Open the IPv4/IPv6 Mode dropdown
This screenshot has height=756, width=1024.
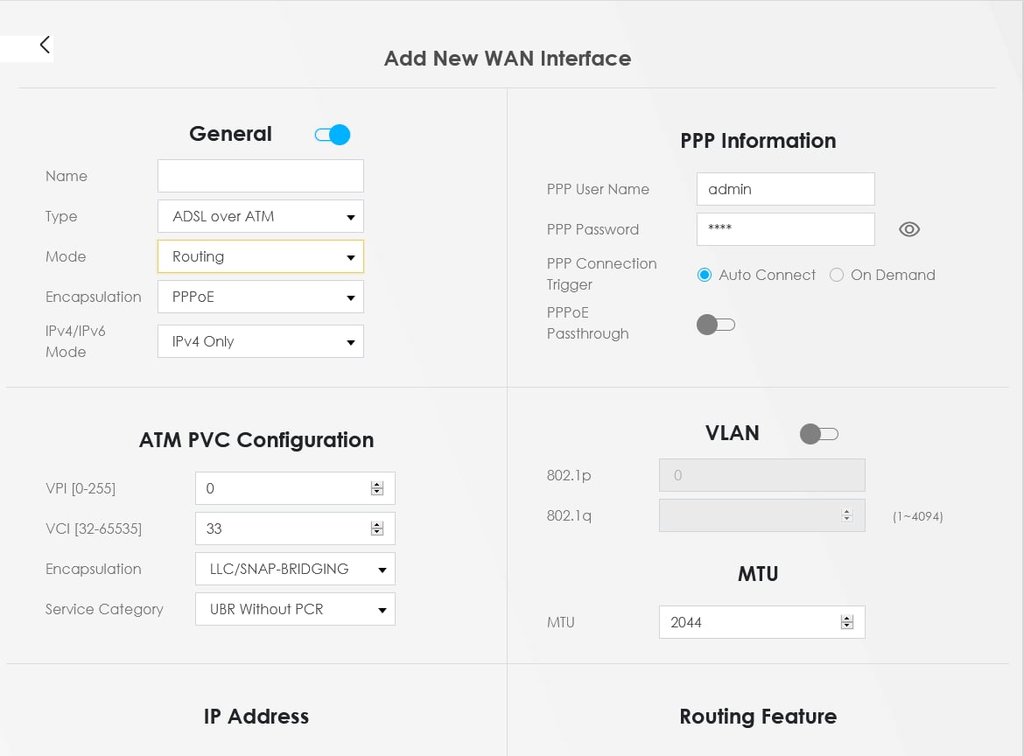261,341
